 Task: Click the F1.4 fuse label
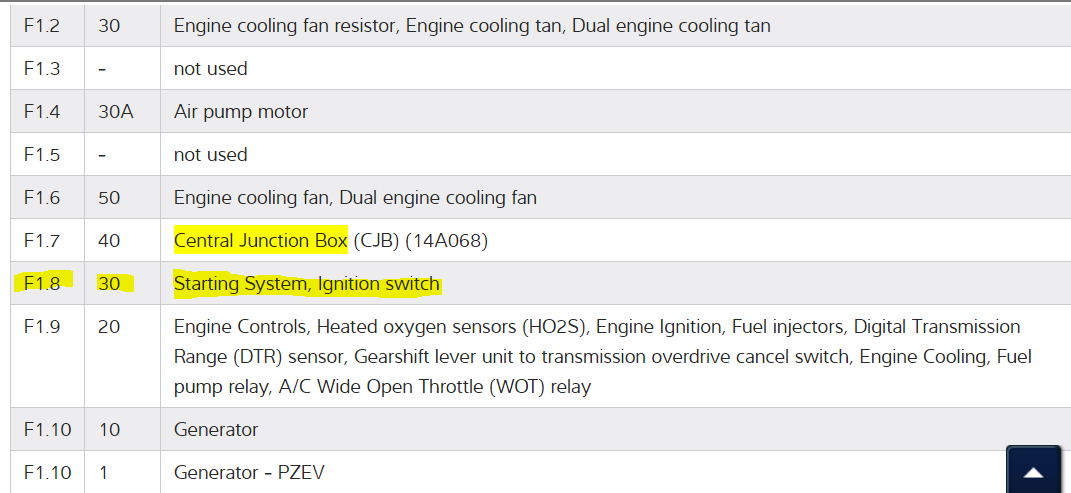click(x=42, y=112)
